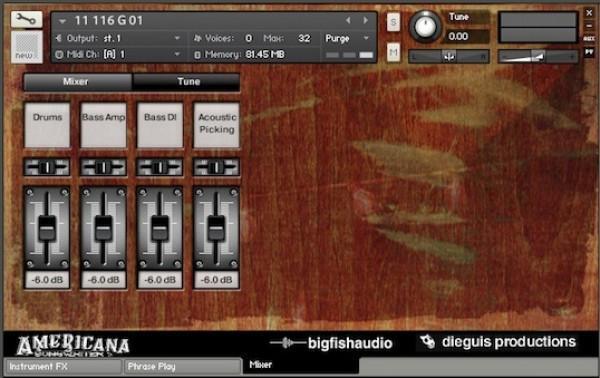Toggle the Mute M button
Viewport: 600px width, 378px height.
tap(393, 52)
